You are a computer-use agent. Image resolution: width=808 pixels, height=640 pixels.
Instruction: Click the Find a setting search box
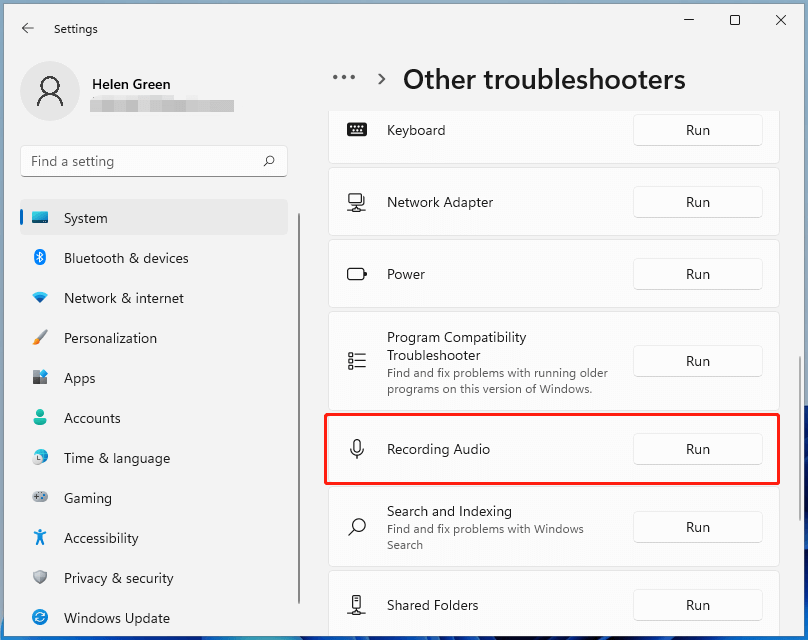[x=154, y=161]
